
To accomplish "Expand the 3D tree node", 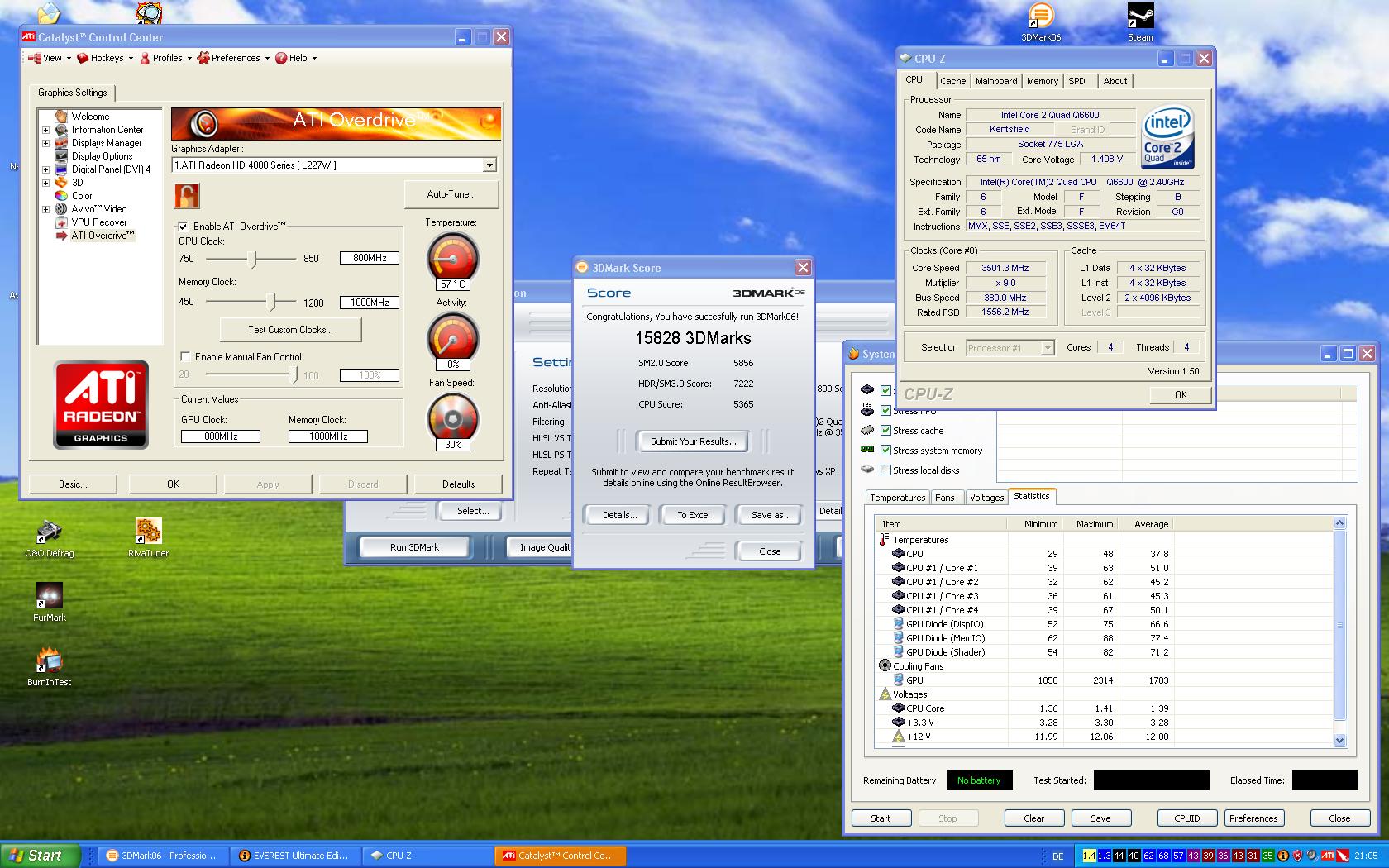I will (46, 183).
